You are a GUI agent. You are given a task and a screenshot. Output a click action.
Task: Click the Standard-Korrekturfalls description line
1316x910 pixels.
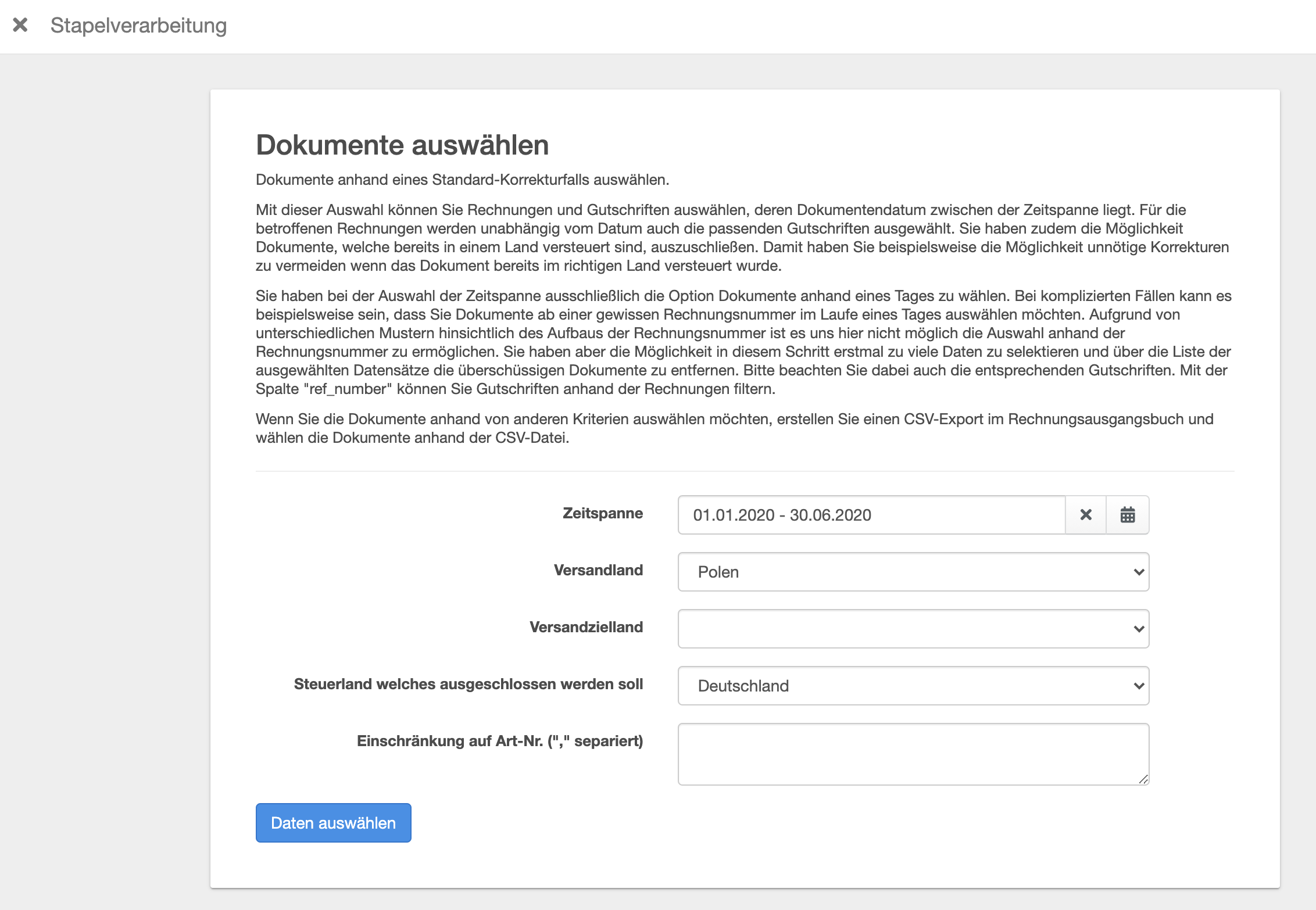[462, 180]
